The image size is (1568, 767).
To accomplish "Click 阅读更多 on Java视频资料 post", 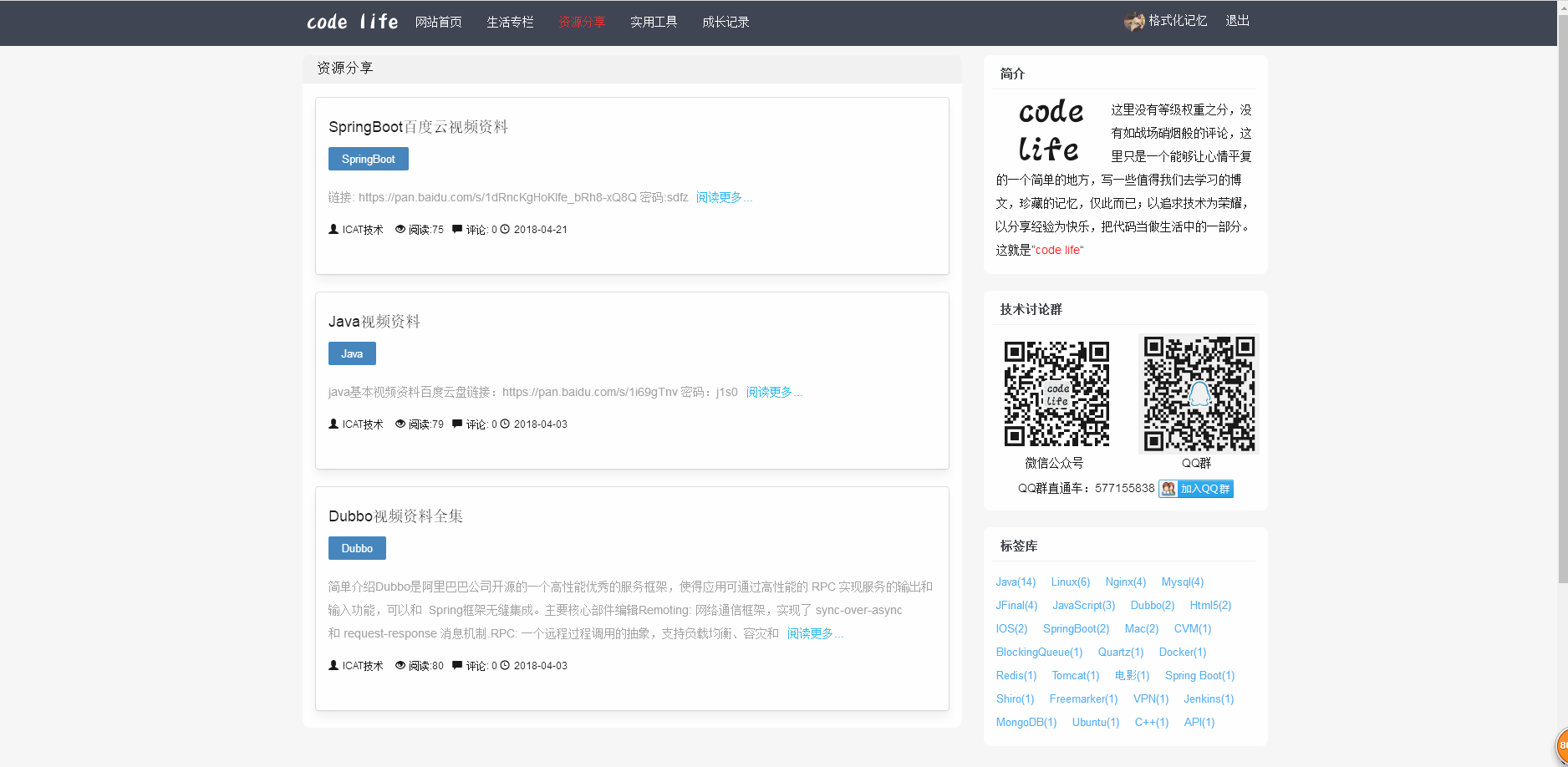I will (774, 392).
